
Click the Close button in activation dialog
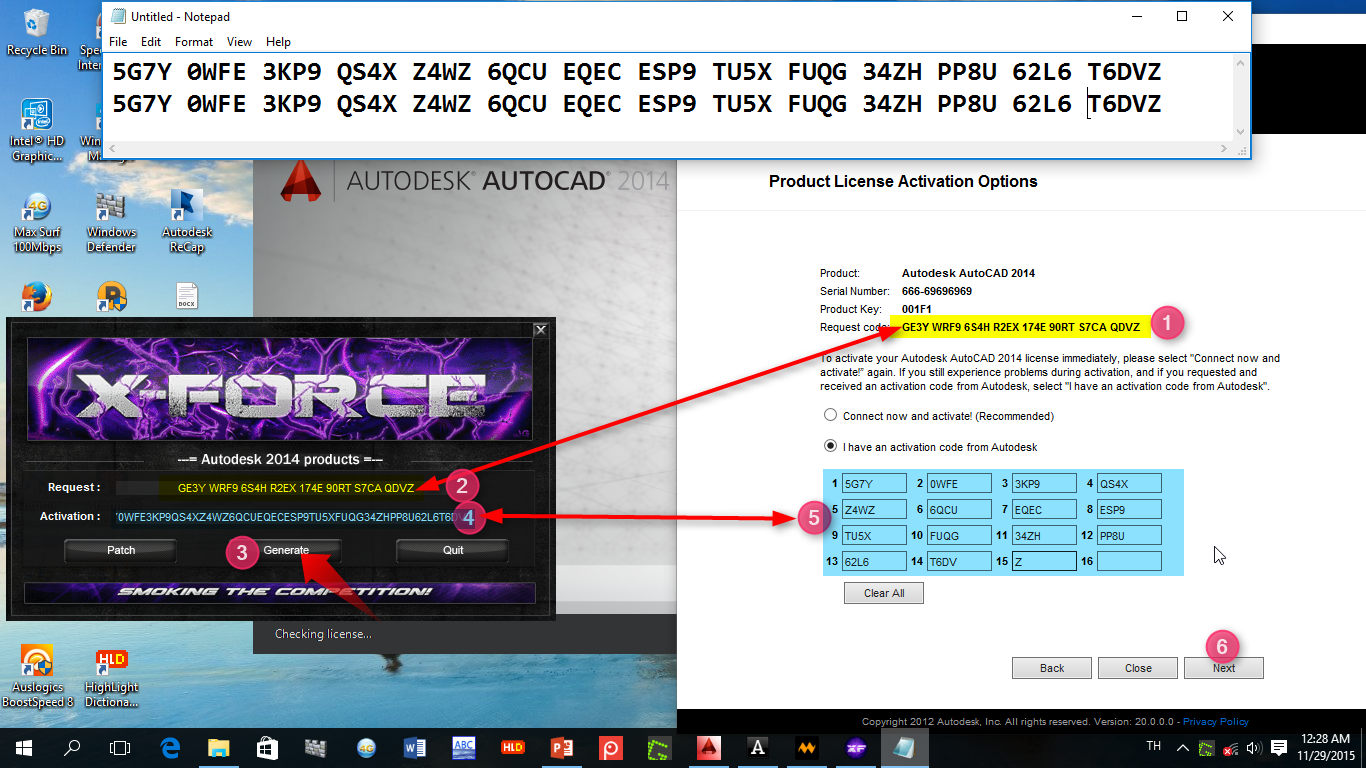pyautogui.click(x=1138, y=668)
